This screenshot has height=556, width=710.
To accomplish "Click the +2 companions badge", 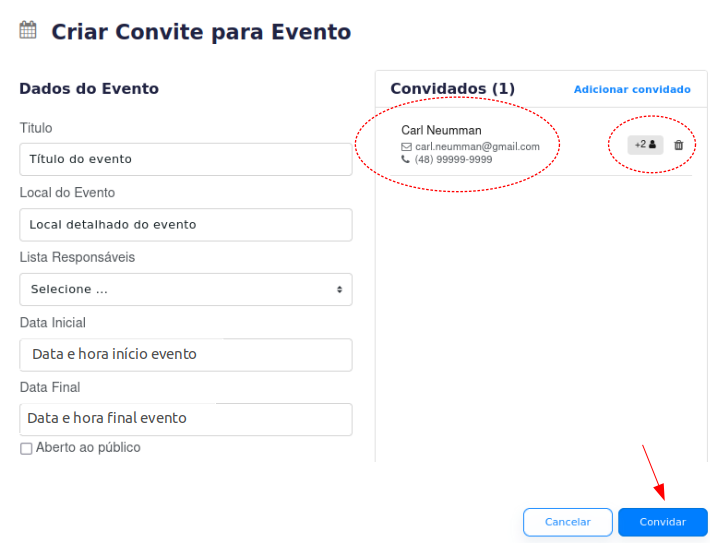I will (x=645, y=145).
